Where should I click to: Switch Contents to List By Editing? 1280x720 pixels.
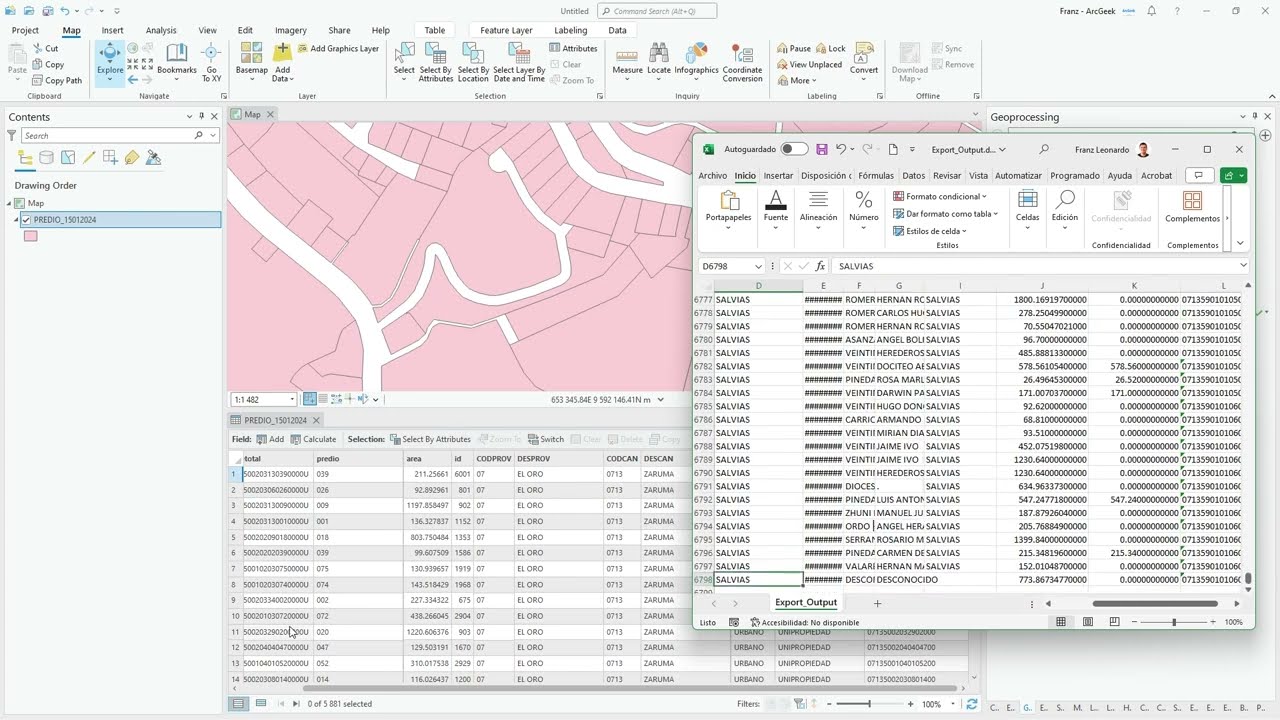pos(89,158)
